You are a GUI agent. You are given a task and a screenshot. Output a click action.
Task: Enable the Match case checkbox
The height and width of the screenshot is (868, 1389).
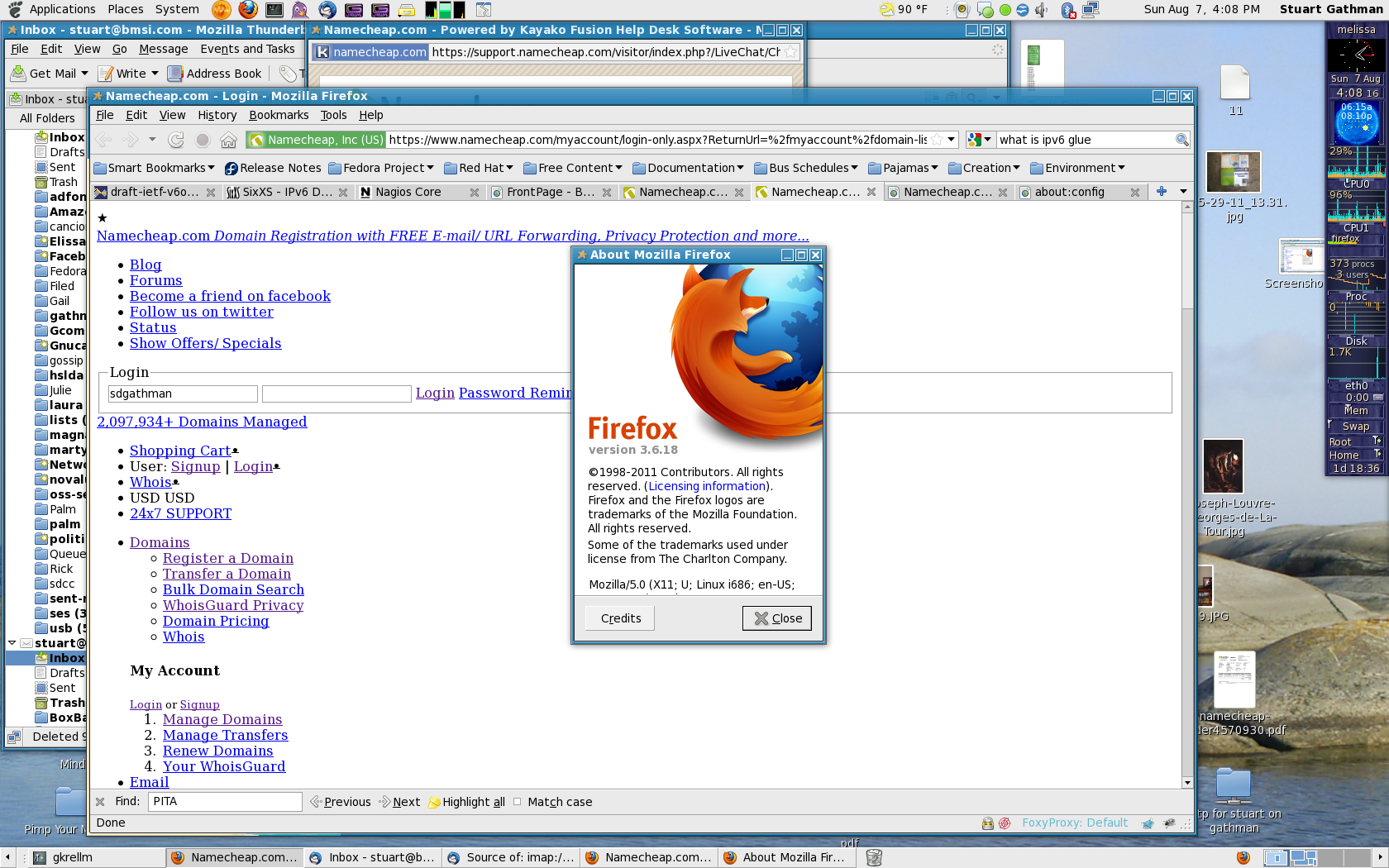point(518,802)
